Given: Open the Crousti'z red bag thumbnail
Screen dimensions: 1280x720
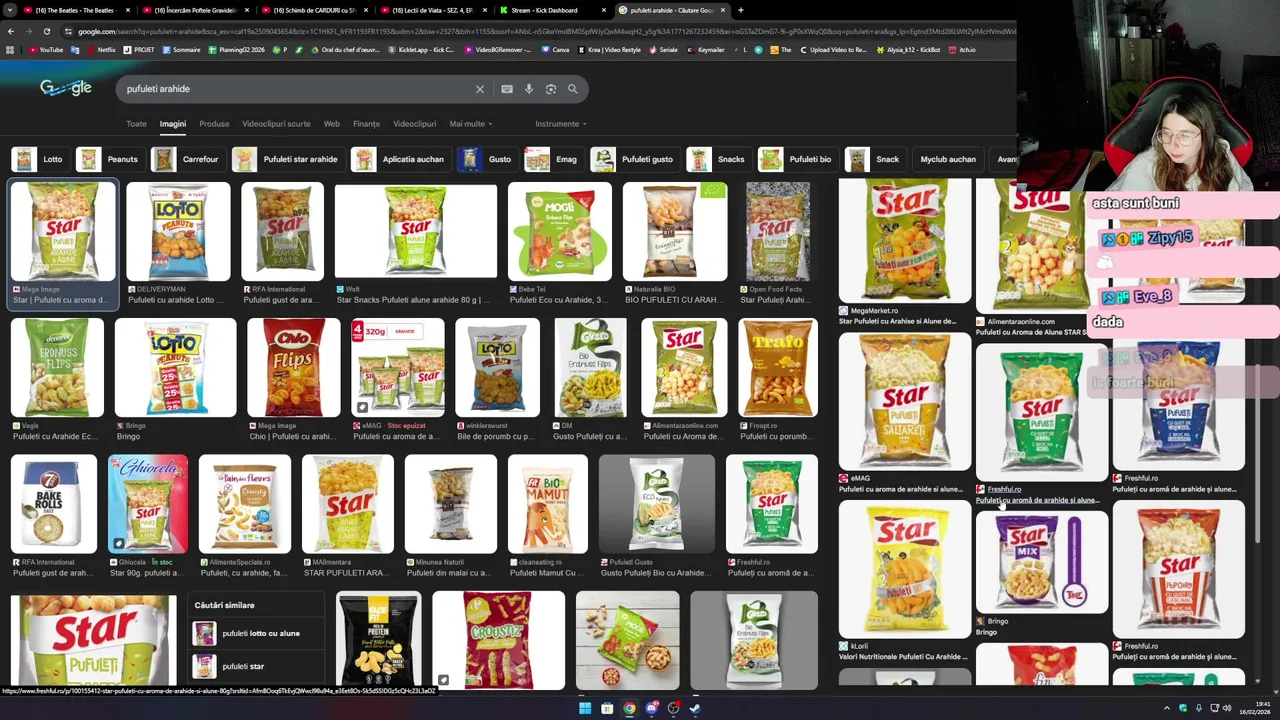Looking at the screenshot, I should pyautogui.click(x=498, y=640).
